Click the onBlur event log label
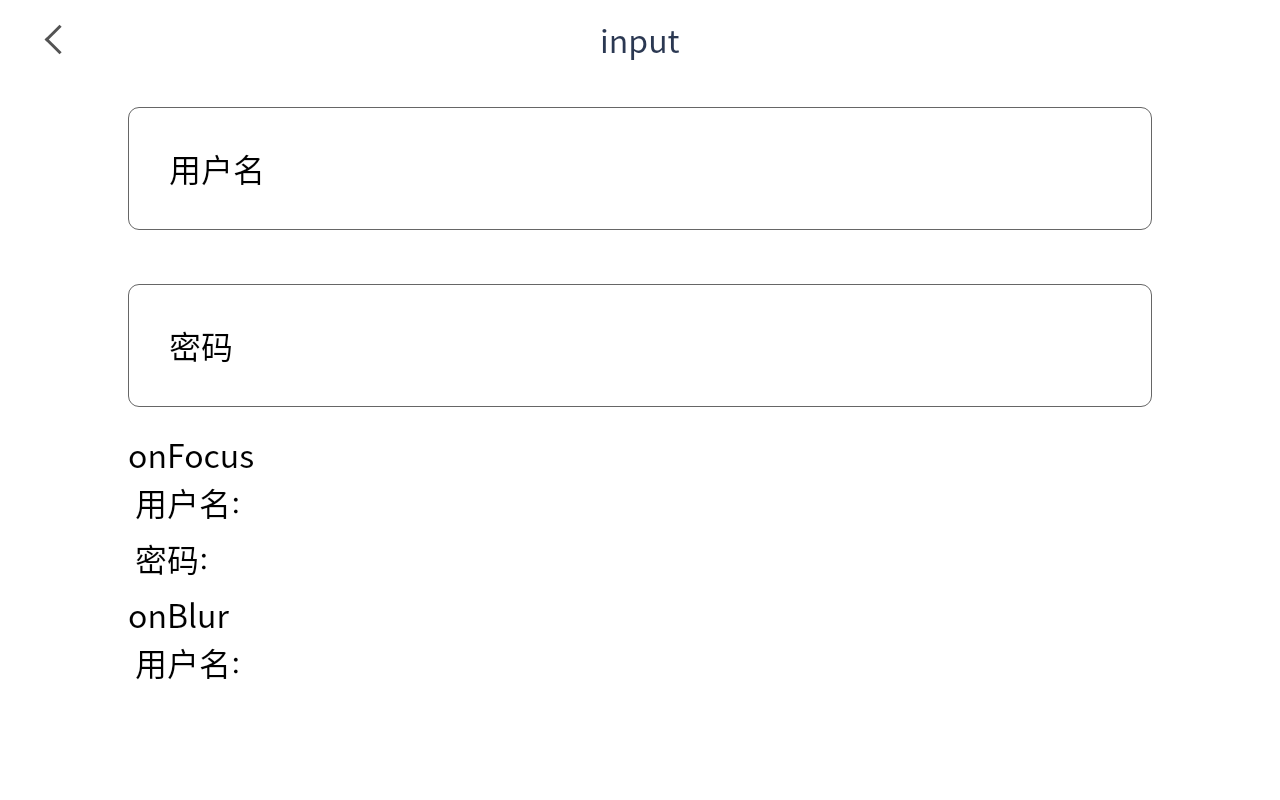This screenshot has height=800, width=1280. (179, 616)
